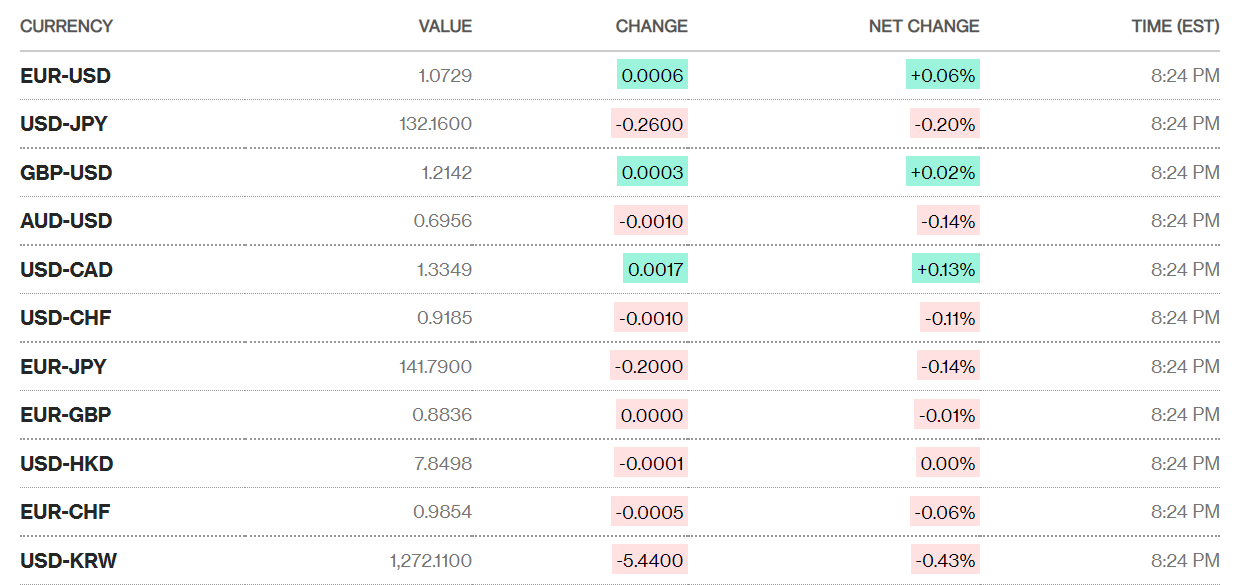This screenshot has height=585, width=1236.
Task: Open the AUD-USD currency pair link
Action: (66, 221)
